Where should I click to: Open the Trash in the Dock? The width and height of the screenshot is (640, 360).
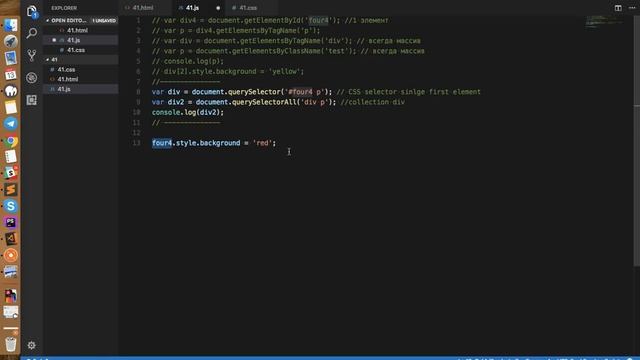coord(11,344)
